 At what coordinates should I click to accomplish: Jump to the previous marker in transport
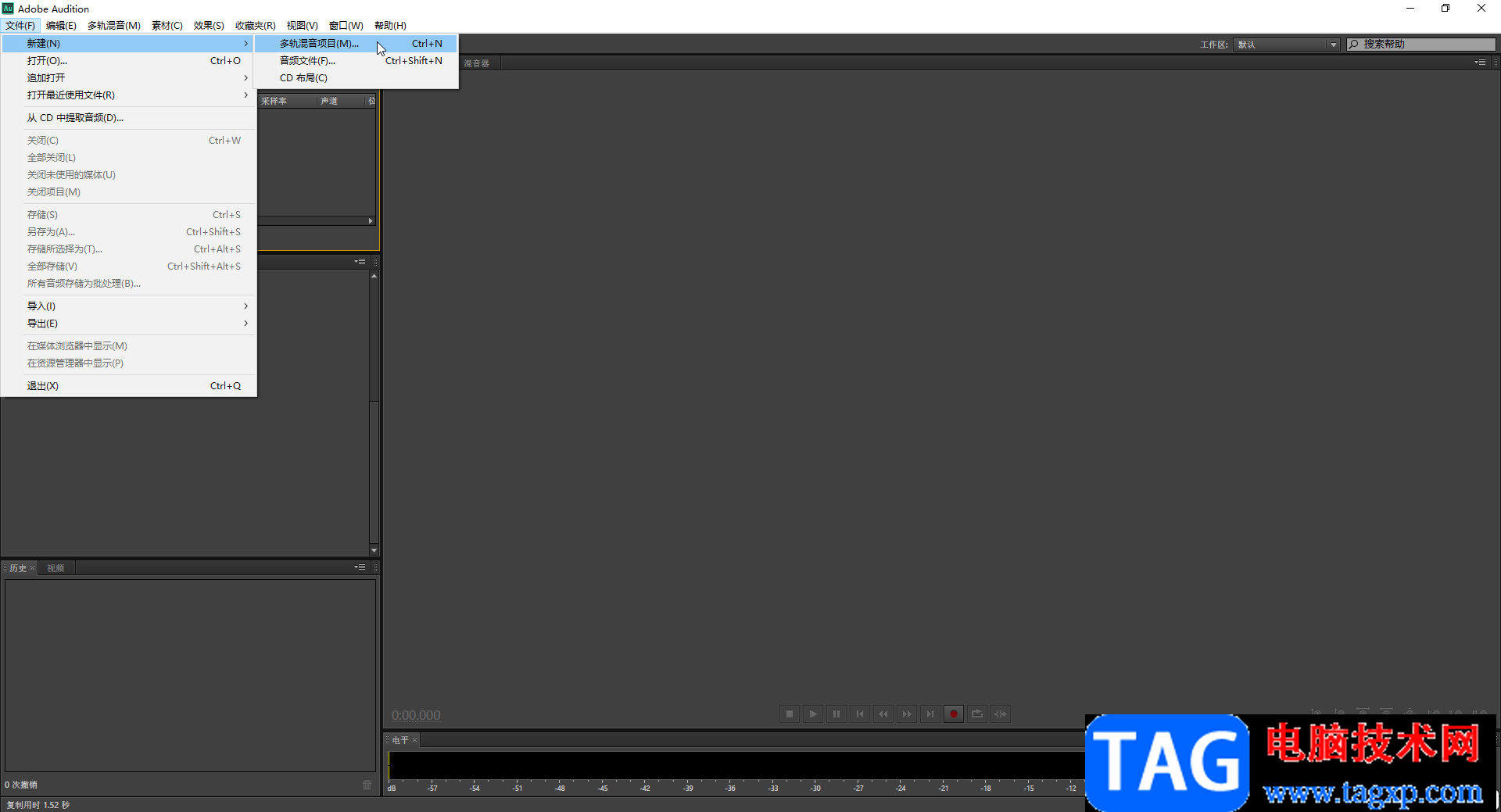coord(860,714)
